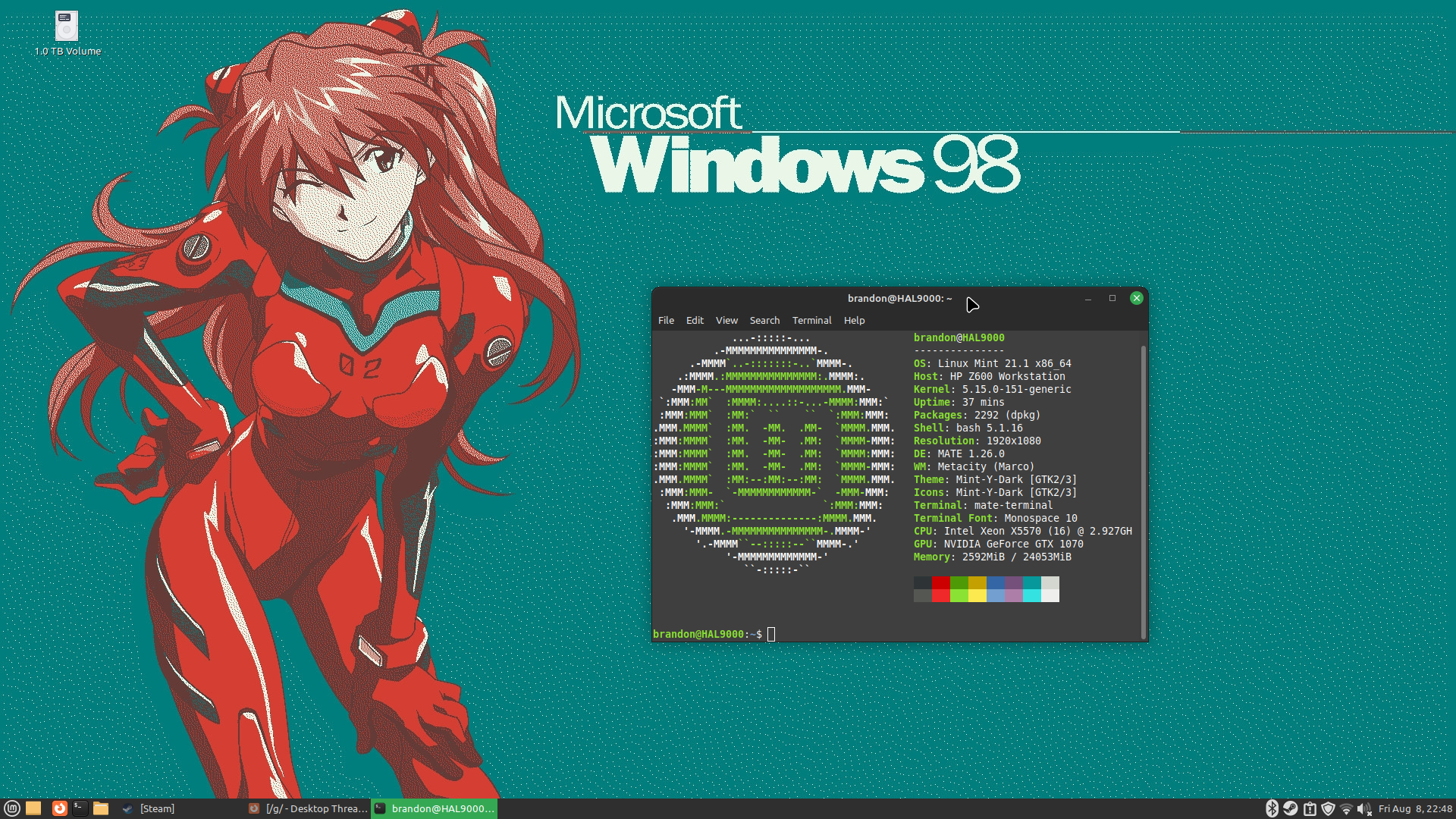Launch Firefox from the panel
This screenshot has height=819, width=1456.
(59, 808)
